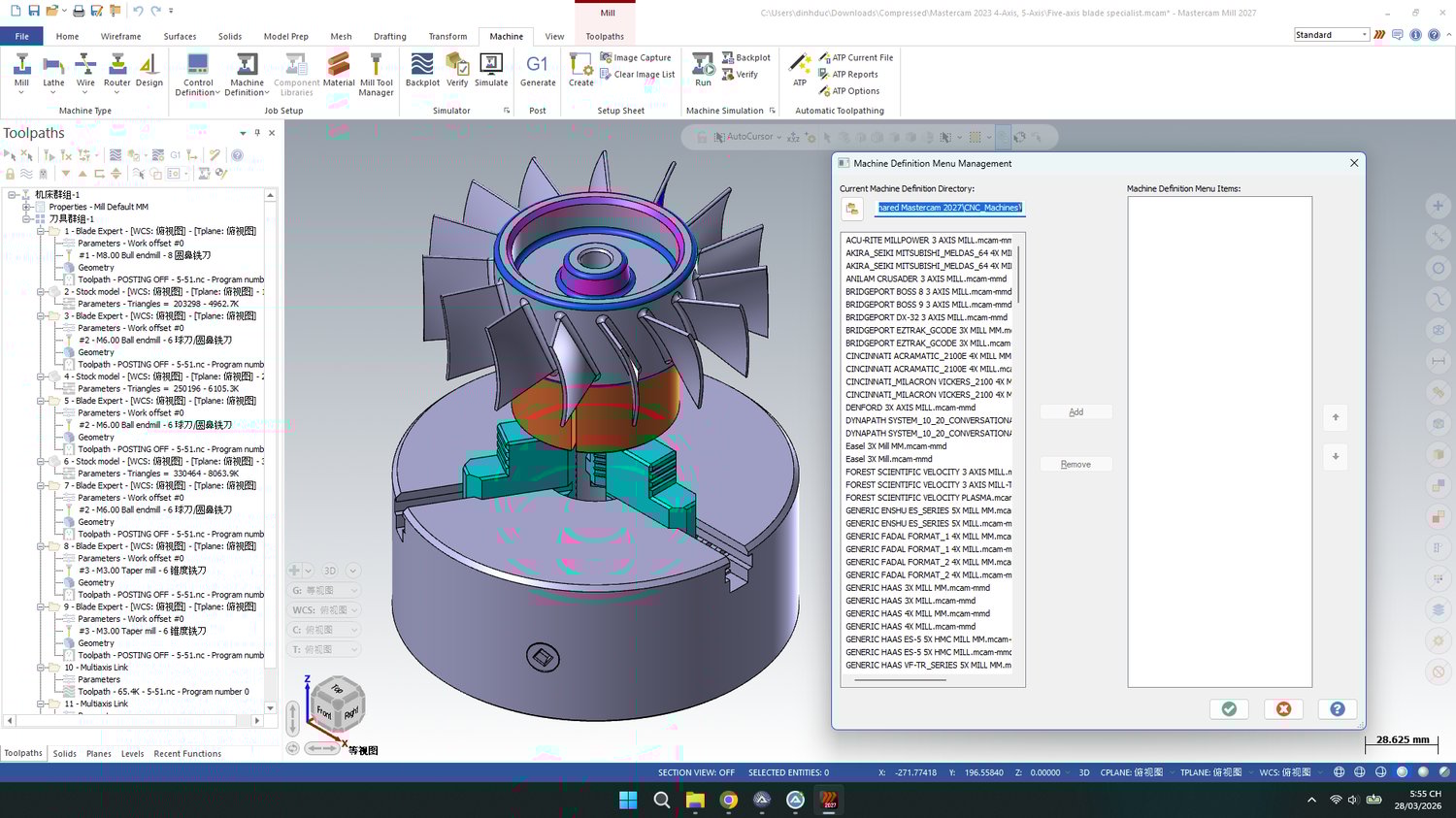
Task: Switch to the Toolpaths ribbon tab
Action: coord(605,36)
